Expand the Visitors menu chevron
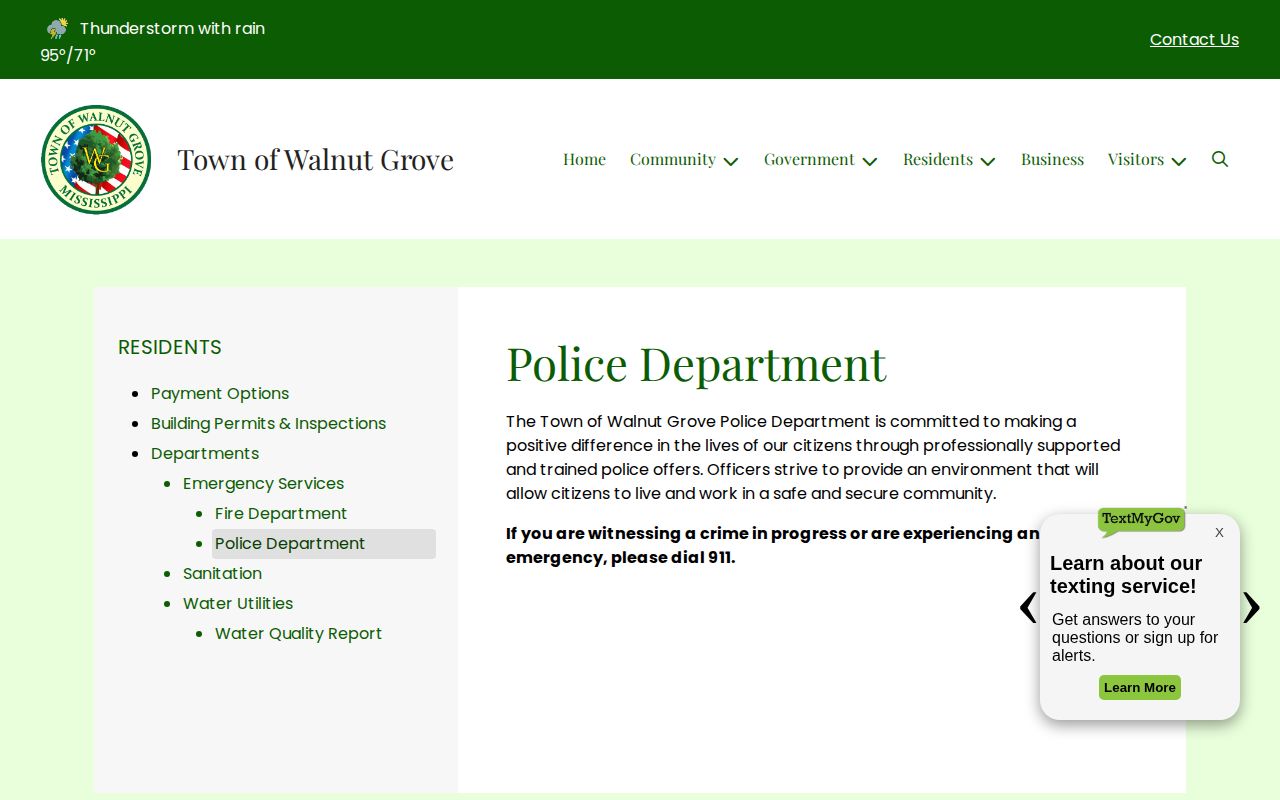Image resolution: width=1280 pixels, height=800 pixels. (x=1179, y=161)
